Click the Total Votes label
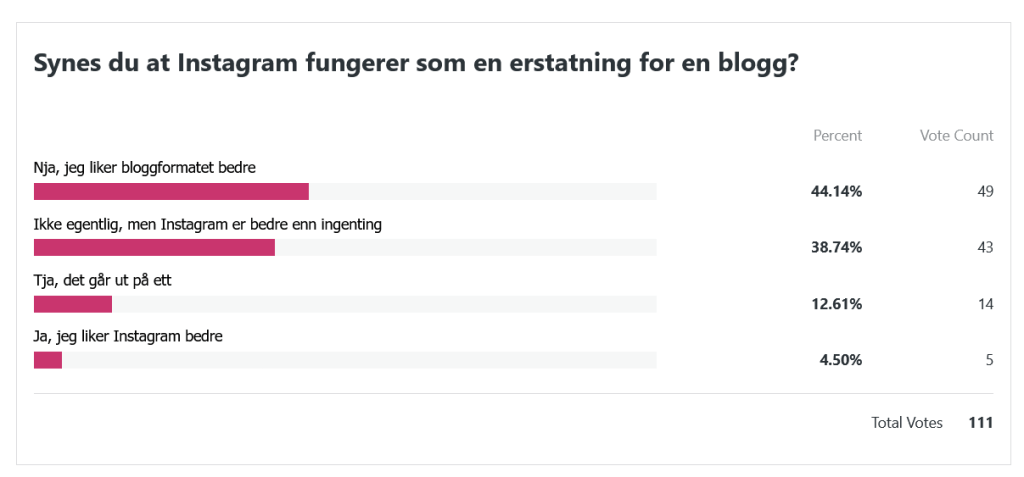 click(907, 423)
